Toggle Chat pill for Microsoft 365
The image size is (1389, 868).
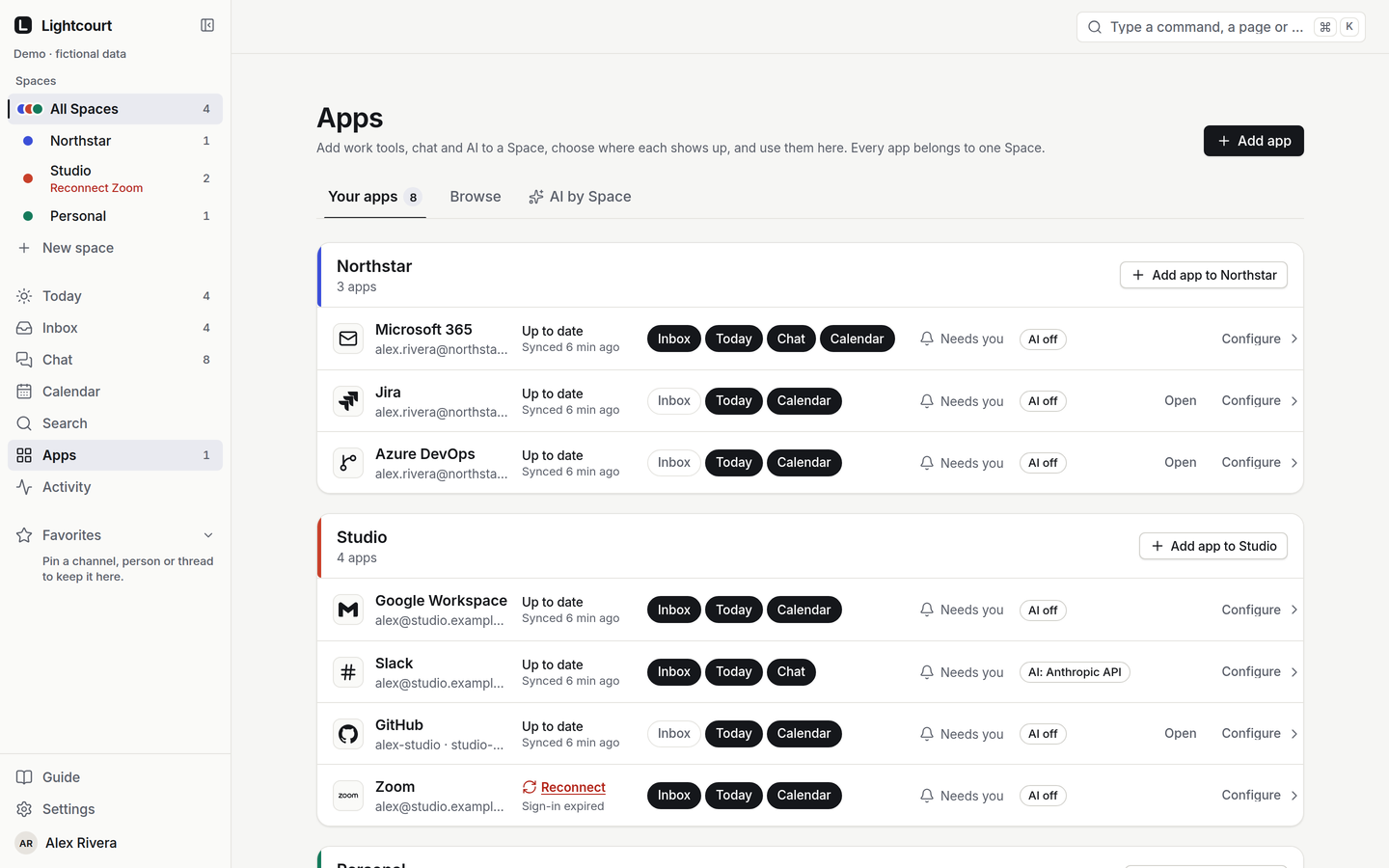pyautogui.click(x=791, y=339)
